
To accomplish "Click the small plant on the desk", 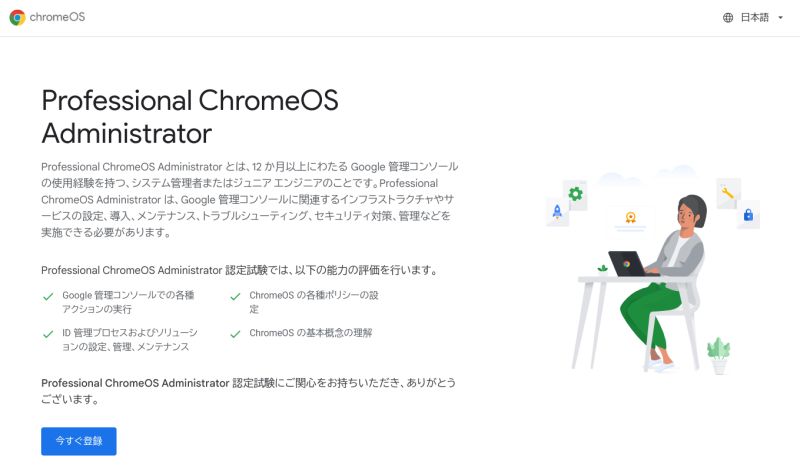I will click(x=602, y=269).
